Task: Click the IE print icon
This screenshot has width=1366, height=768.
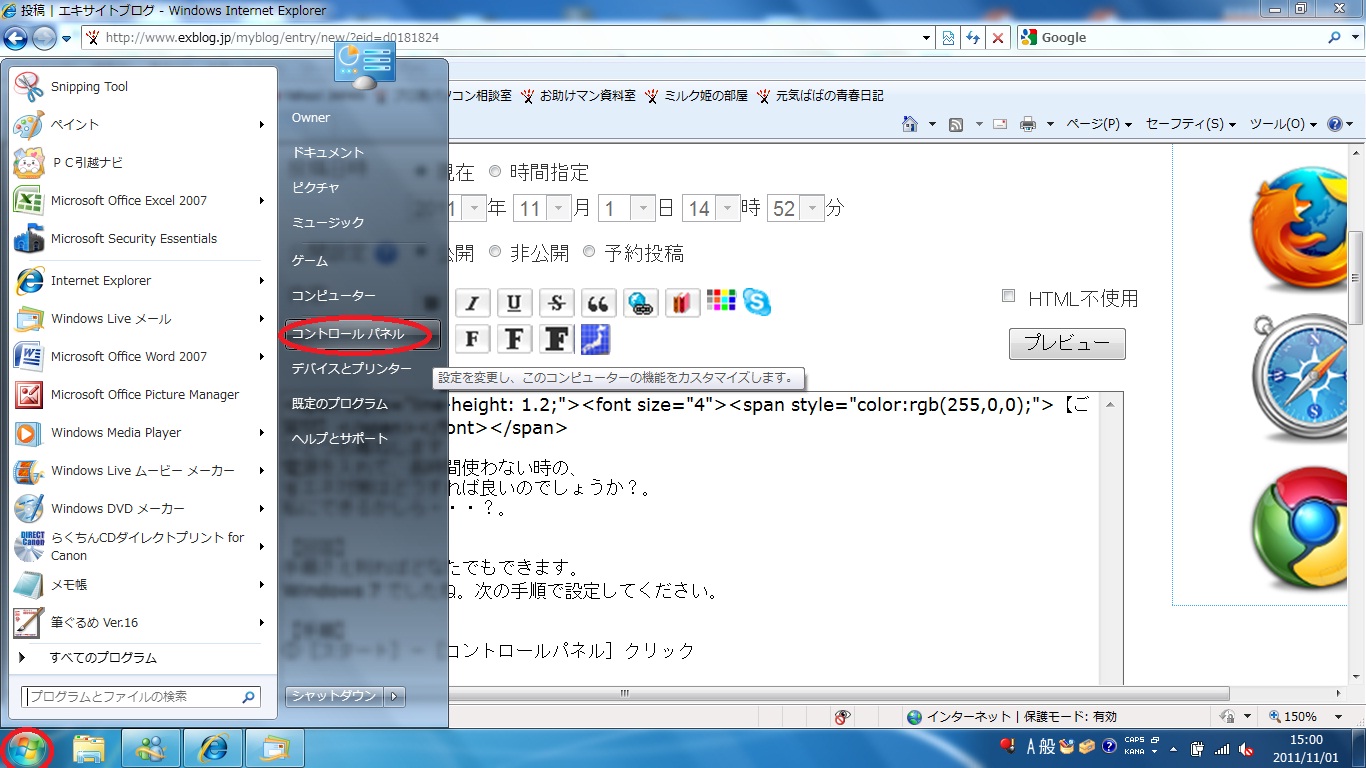Action: (1027, 124)
